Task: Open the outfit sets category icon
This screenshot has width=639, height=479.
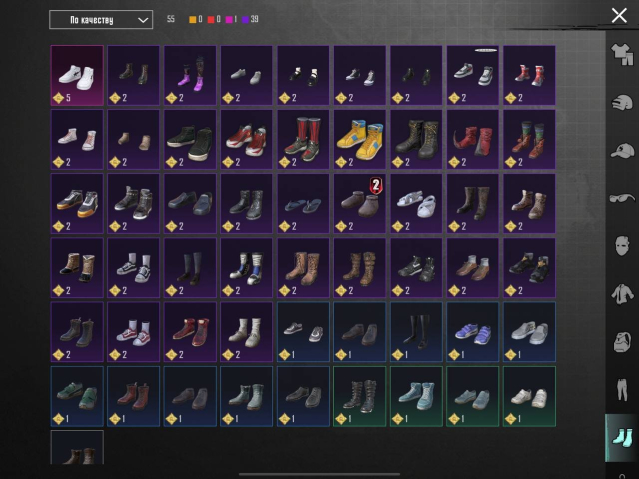Action: (x=622, y=54)
